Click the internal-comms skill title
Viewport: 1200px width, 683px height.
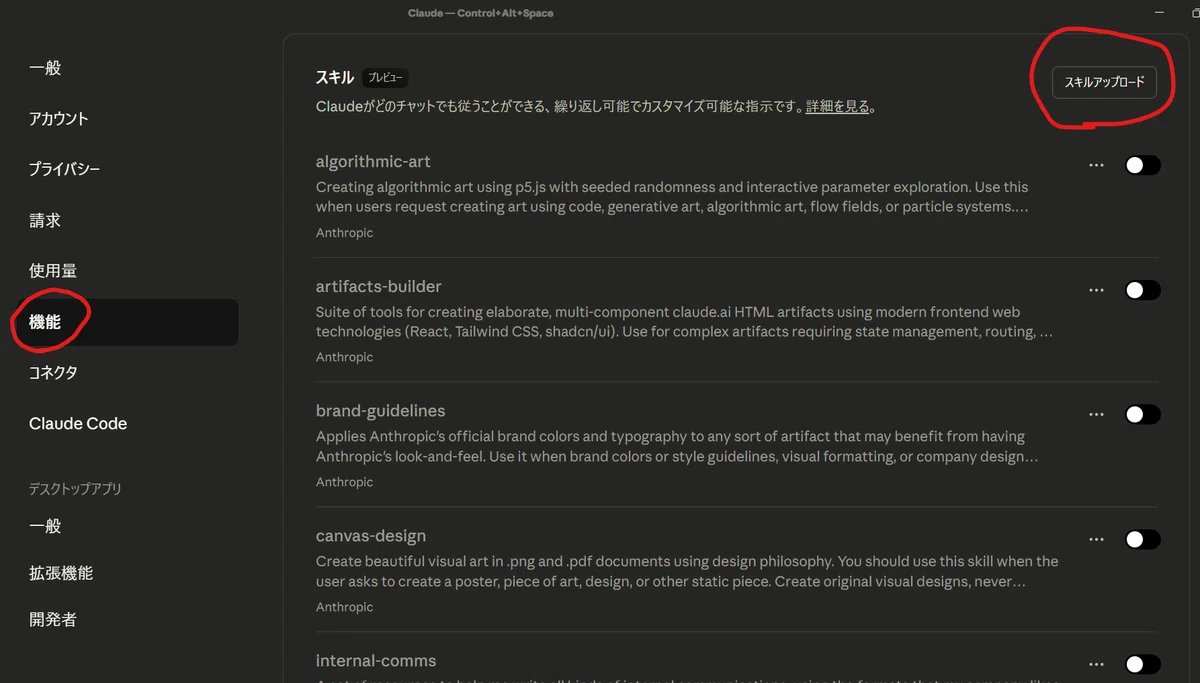[376, 661]
